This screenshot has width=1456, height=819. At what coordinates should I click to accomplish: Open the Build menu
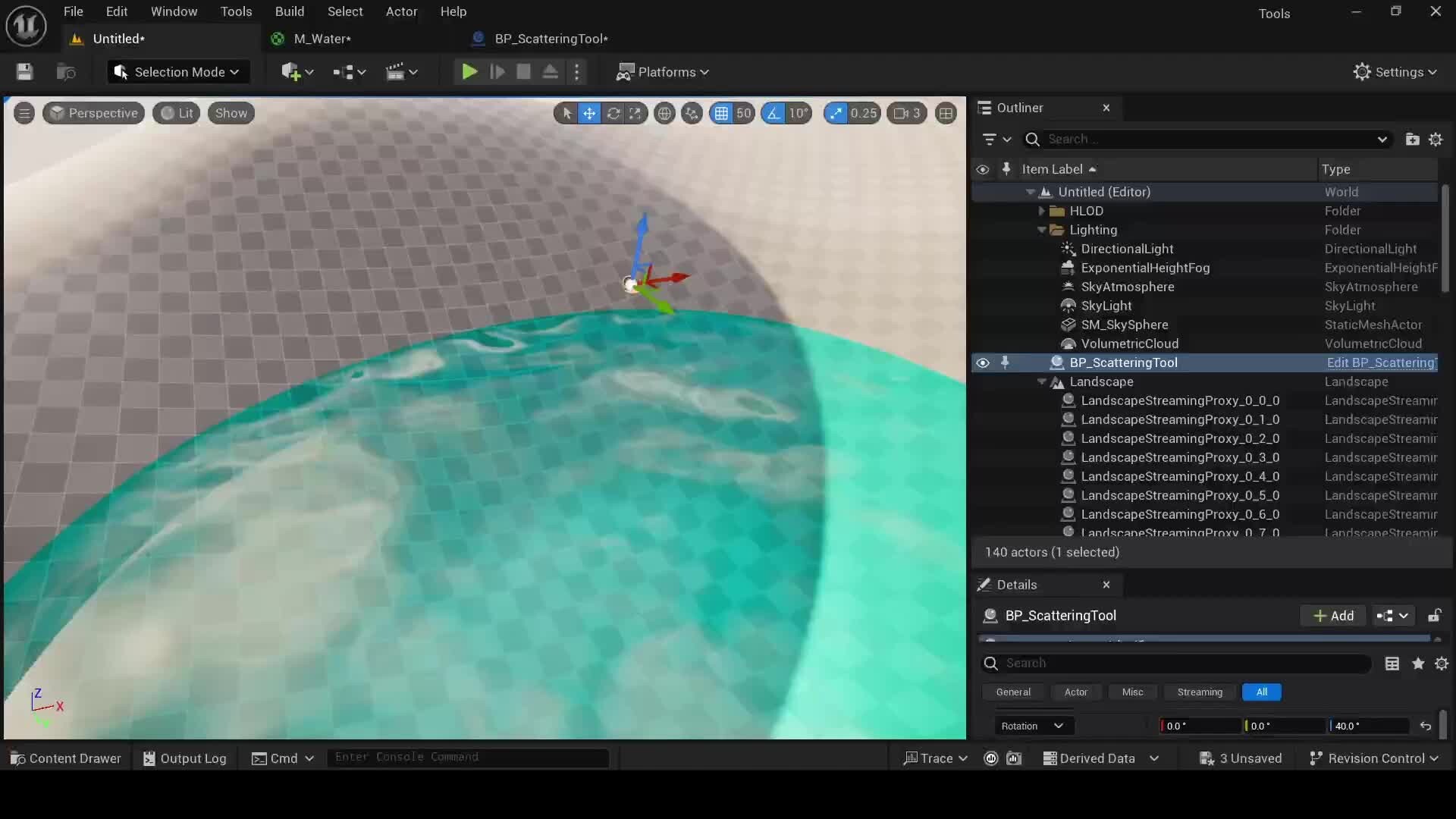289,11
